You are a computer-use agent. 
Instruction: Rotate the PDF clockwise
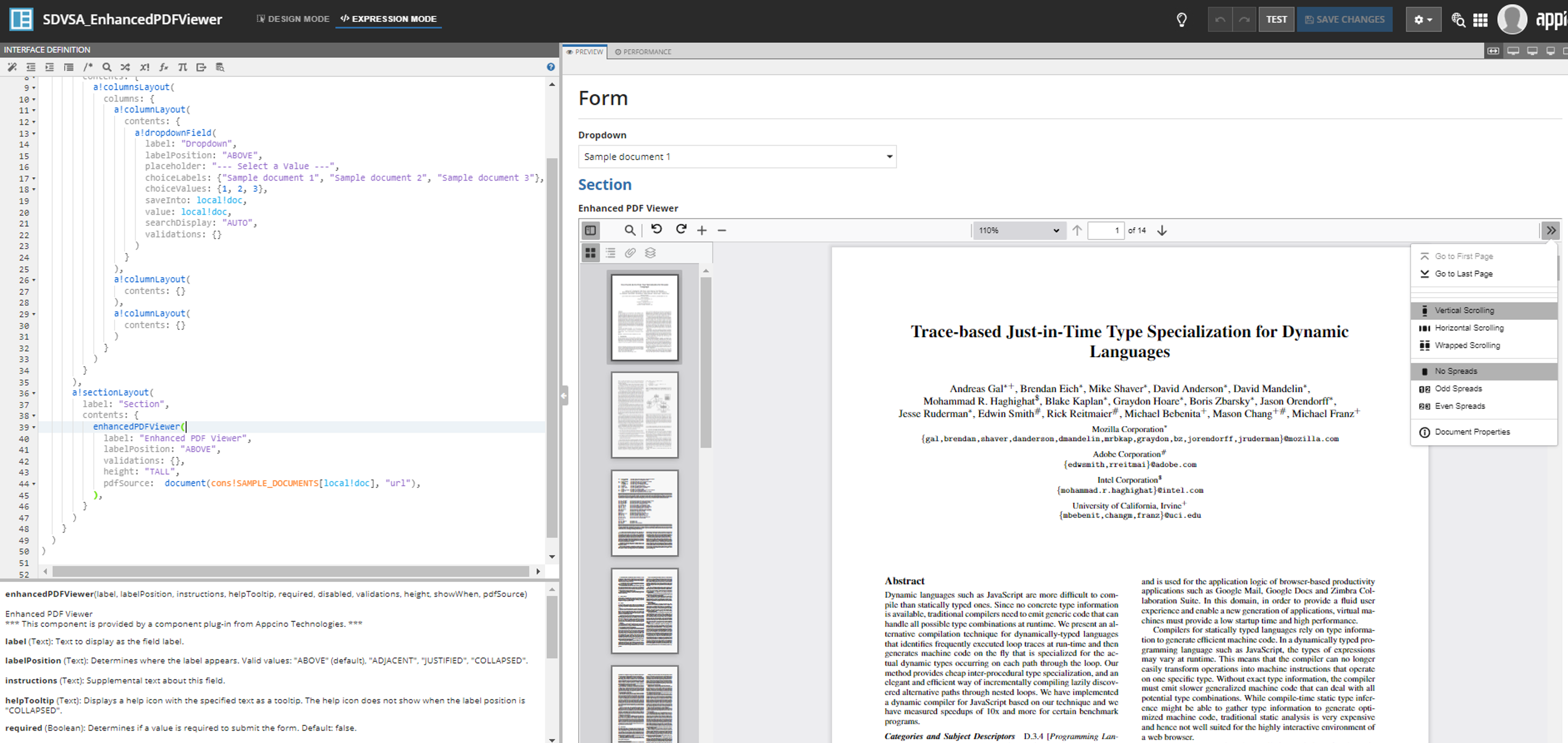tap(681, 230)
